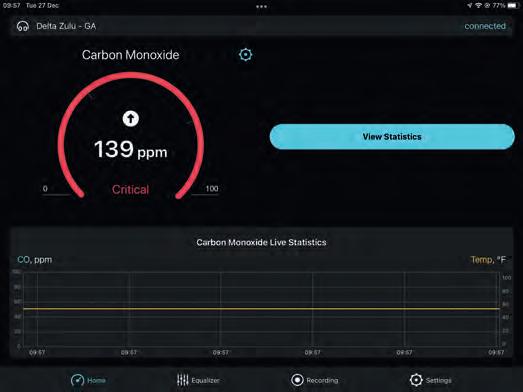Viewport: 523px width, 392px height.
Task: Click the Settings gear icon in bottom bar
Action: point(416,380)
